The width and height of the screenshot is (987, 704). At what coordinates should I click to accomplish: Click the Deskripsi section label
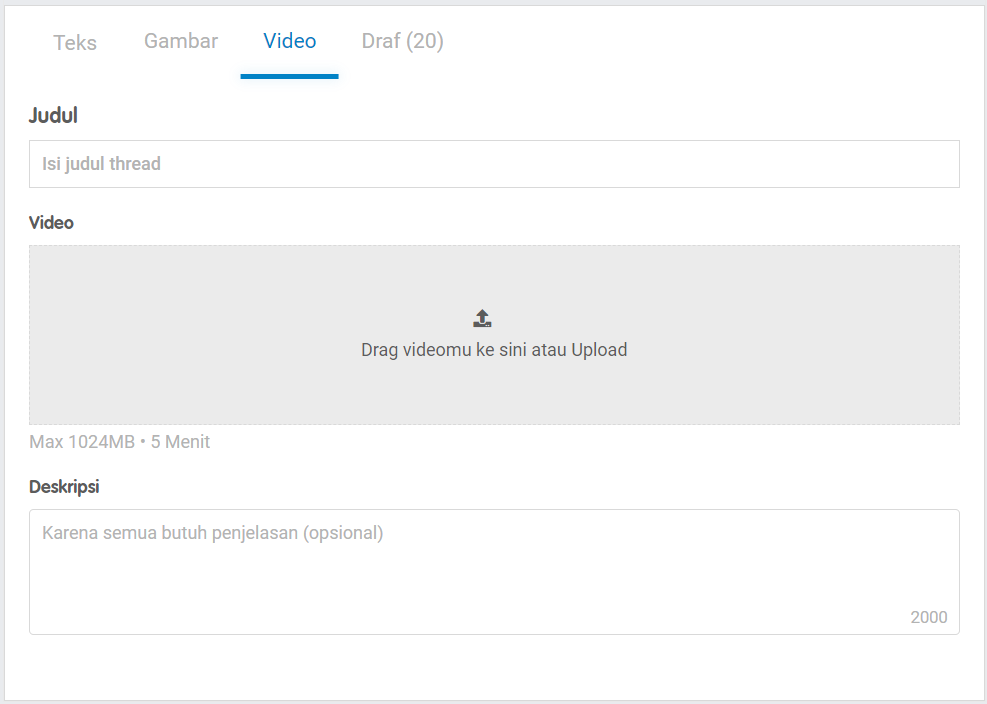(x=64, y=486)
